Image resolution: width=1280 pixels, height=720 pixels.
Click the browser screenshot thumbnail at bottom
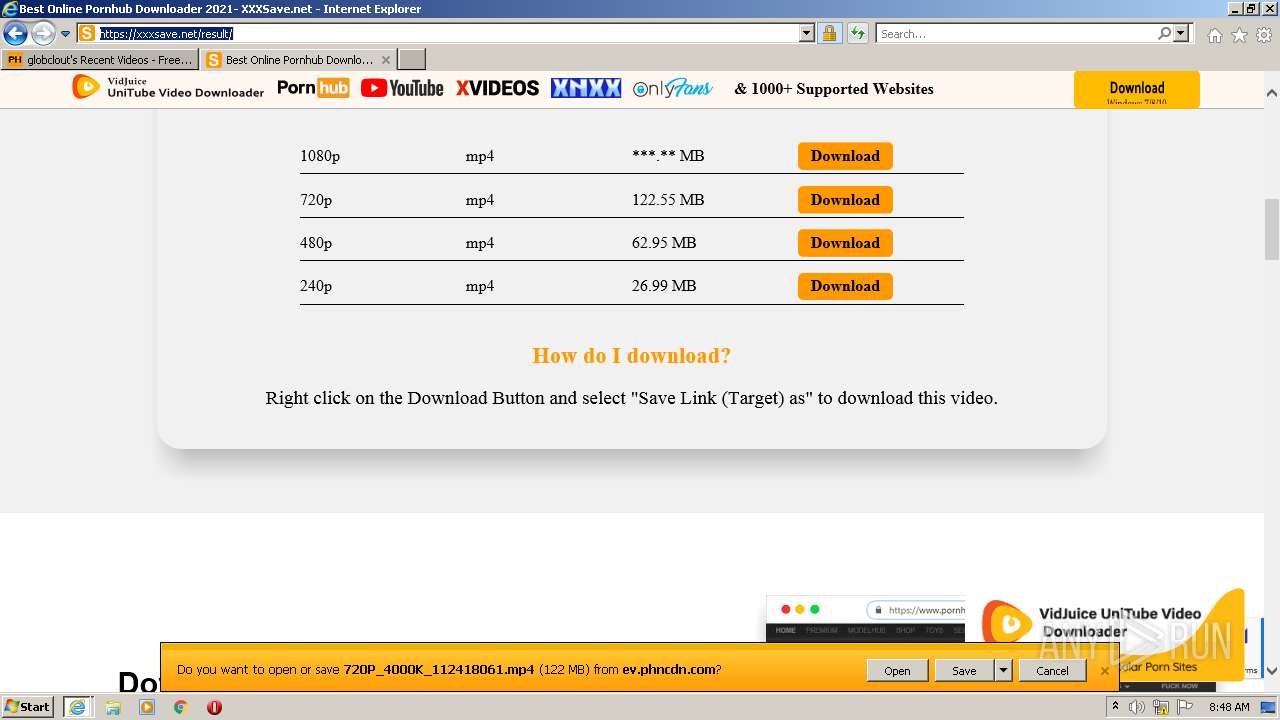pos(865,620)
